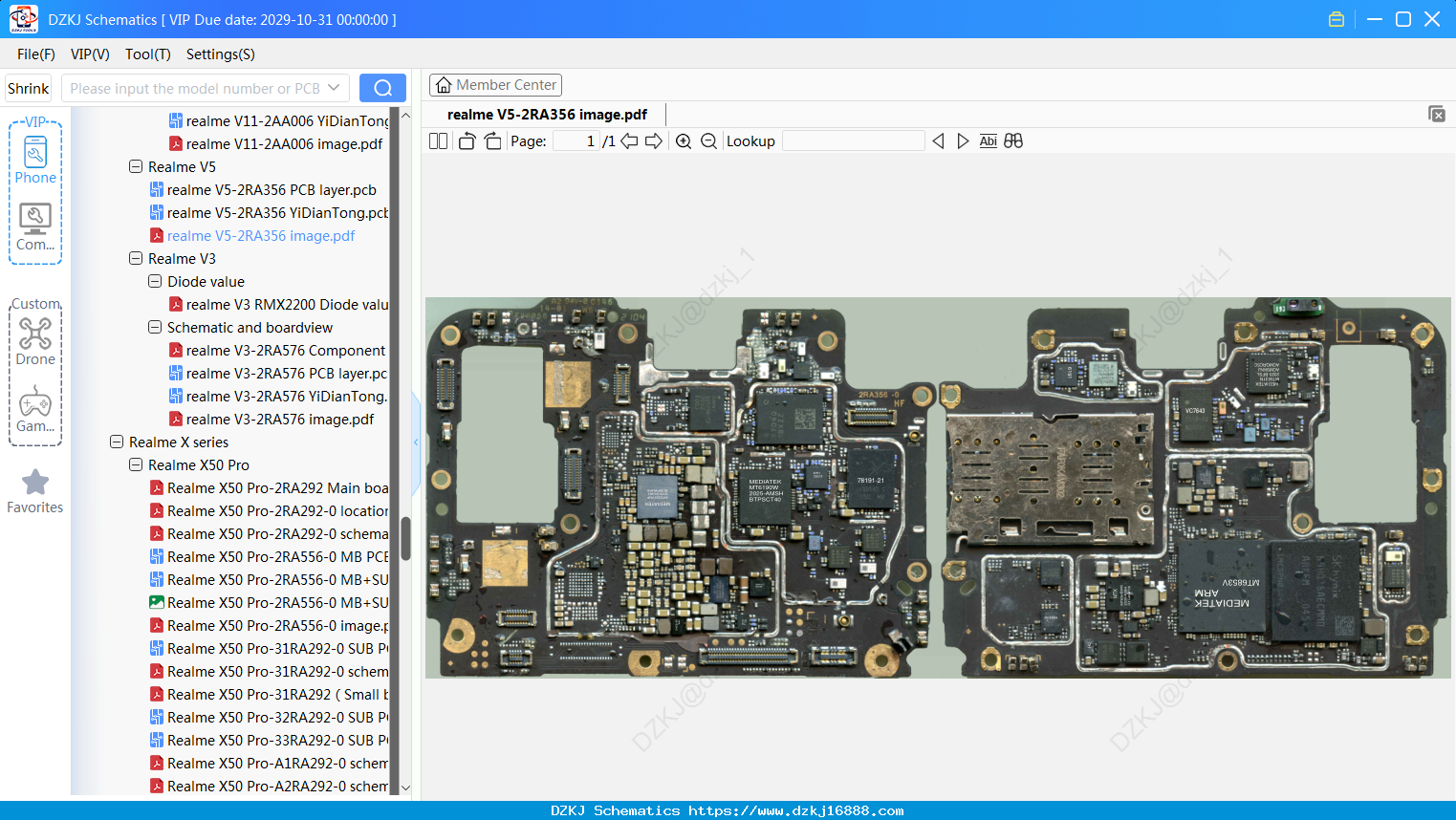The image size is (1456, 820).
Task: Collapse the Realme X series node
Action: tap(117, 442)
